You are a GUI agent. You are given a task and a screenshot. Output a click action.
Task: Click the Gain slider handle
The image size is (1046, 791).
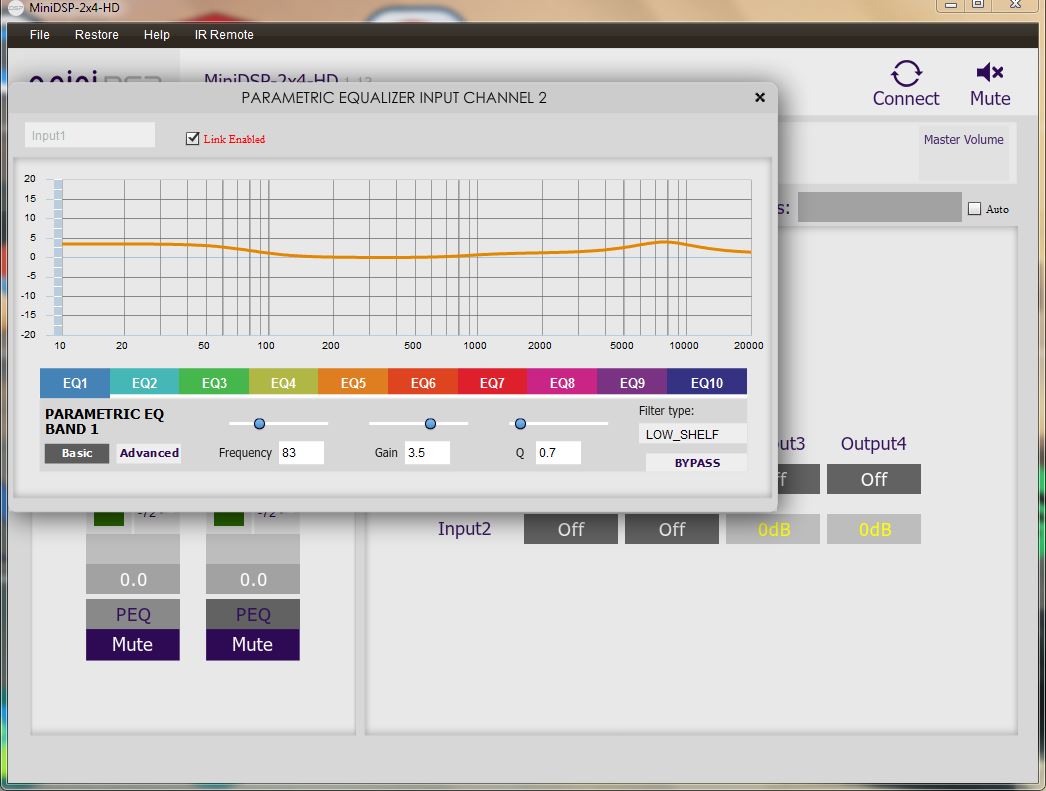430,424
